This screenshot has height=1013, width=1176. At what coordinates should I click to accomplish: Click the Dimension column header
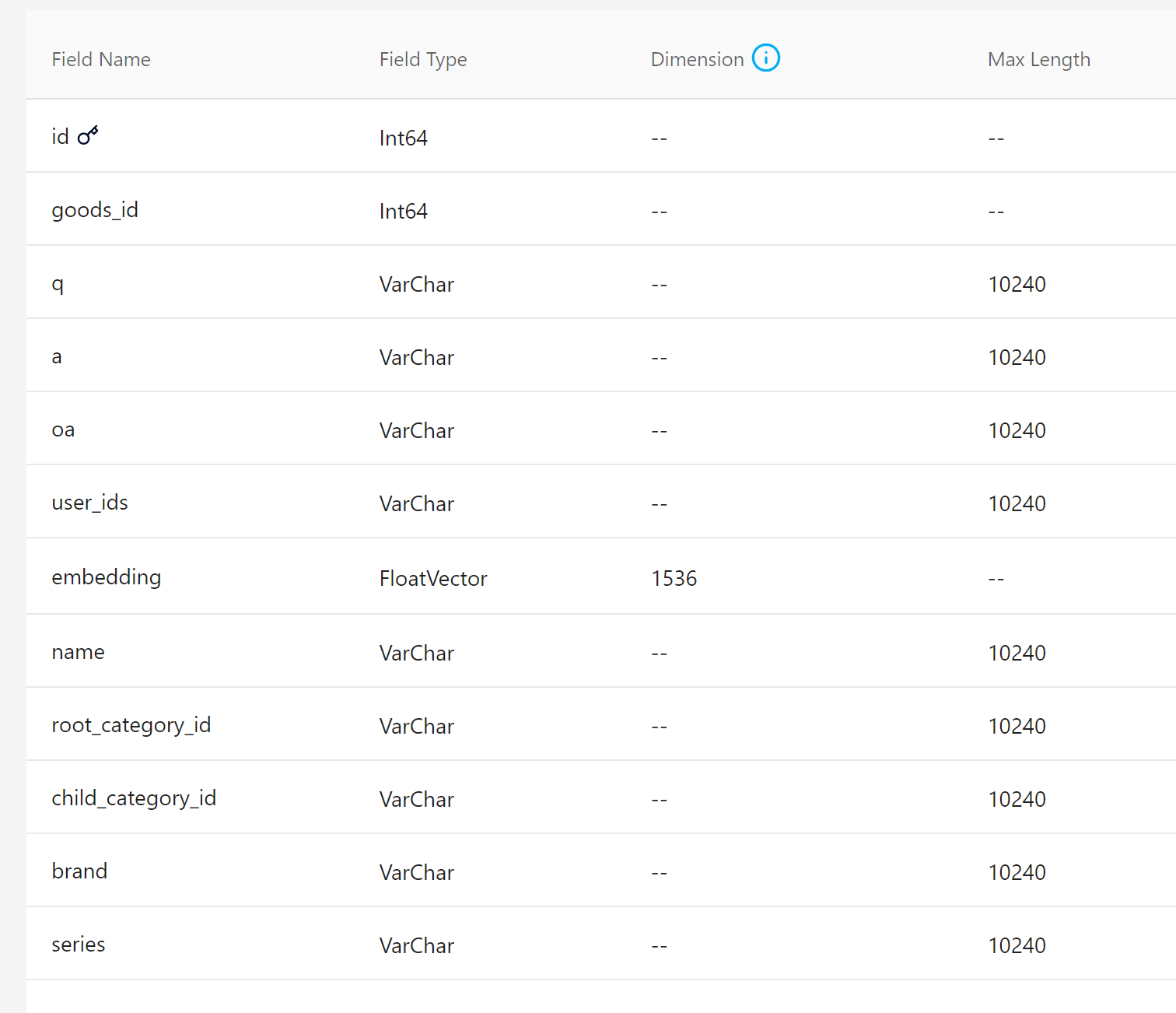697,59
